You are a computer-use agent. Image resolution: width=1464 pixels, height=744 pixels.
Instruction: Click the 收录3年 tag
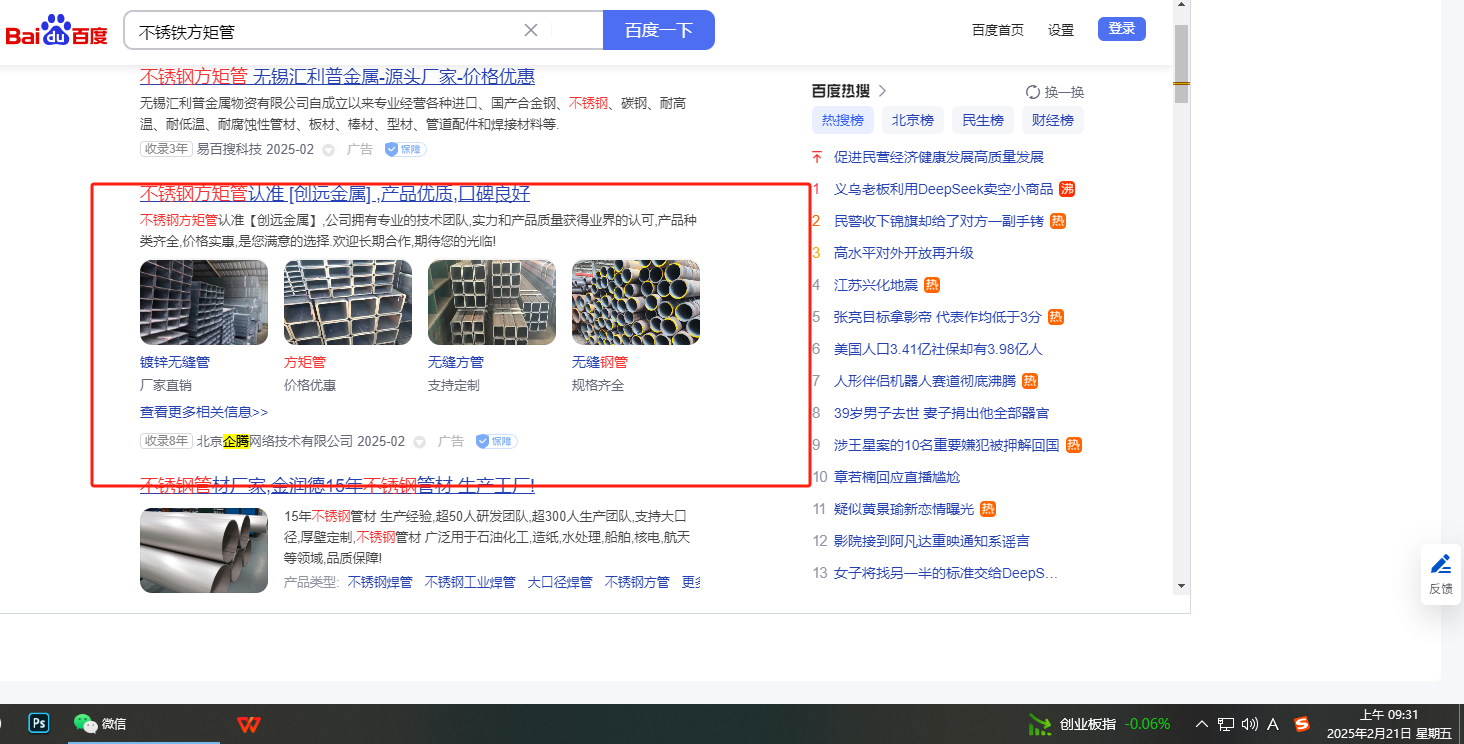click(165, 149)
